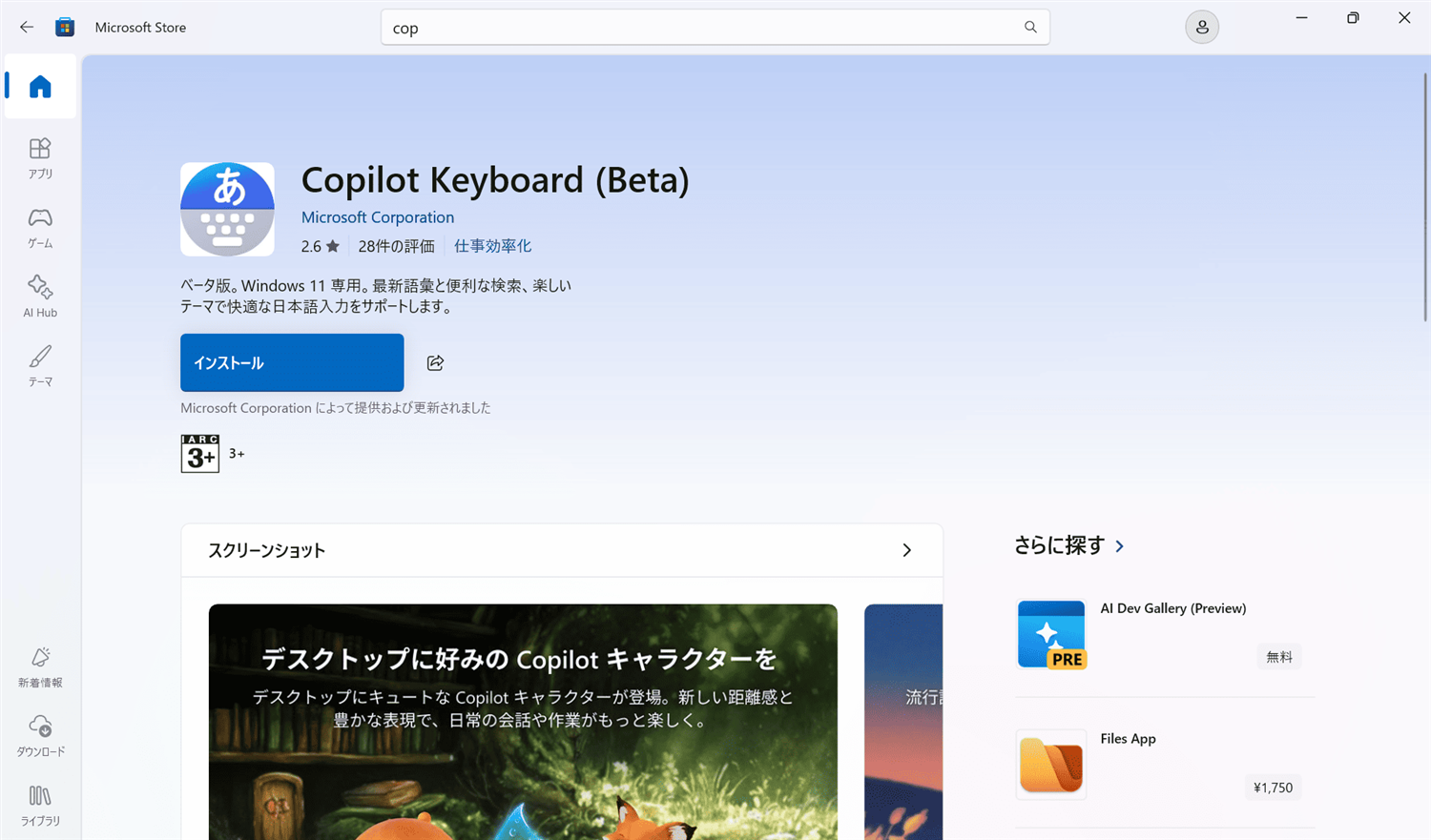Expand スクリーンショット section with chevron
This screenshot has height=840, width=1431.
[906, 550]
